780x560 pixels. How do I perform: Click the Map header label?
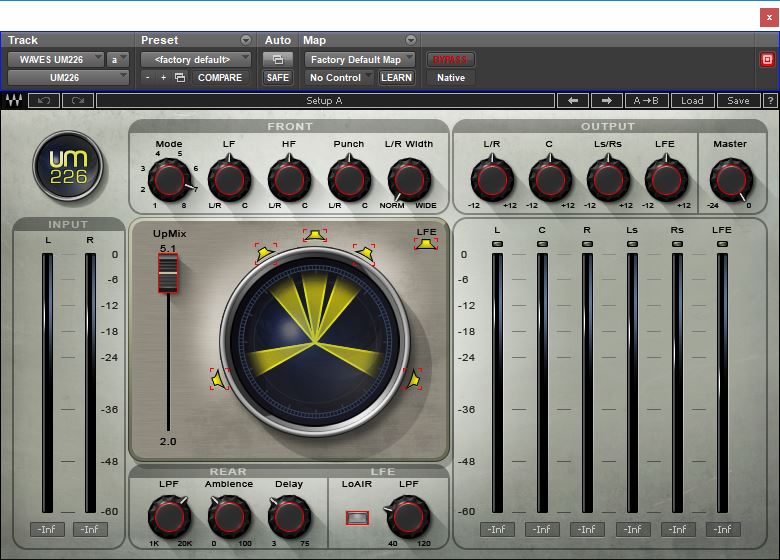coord(314,40)
